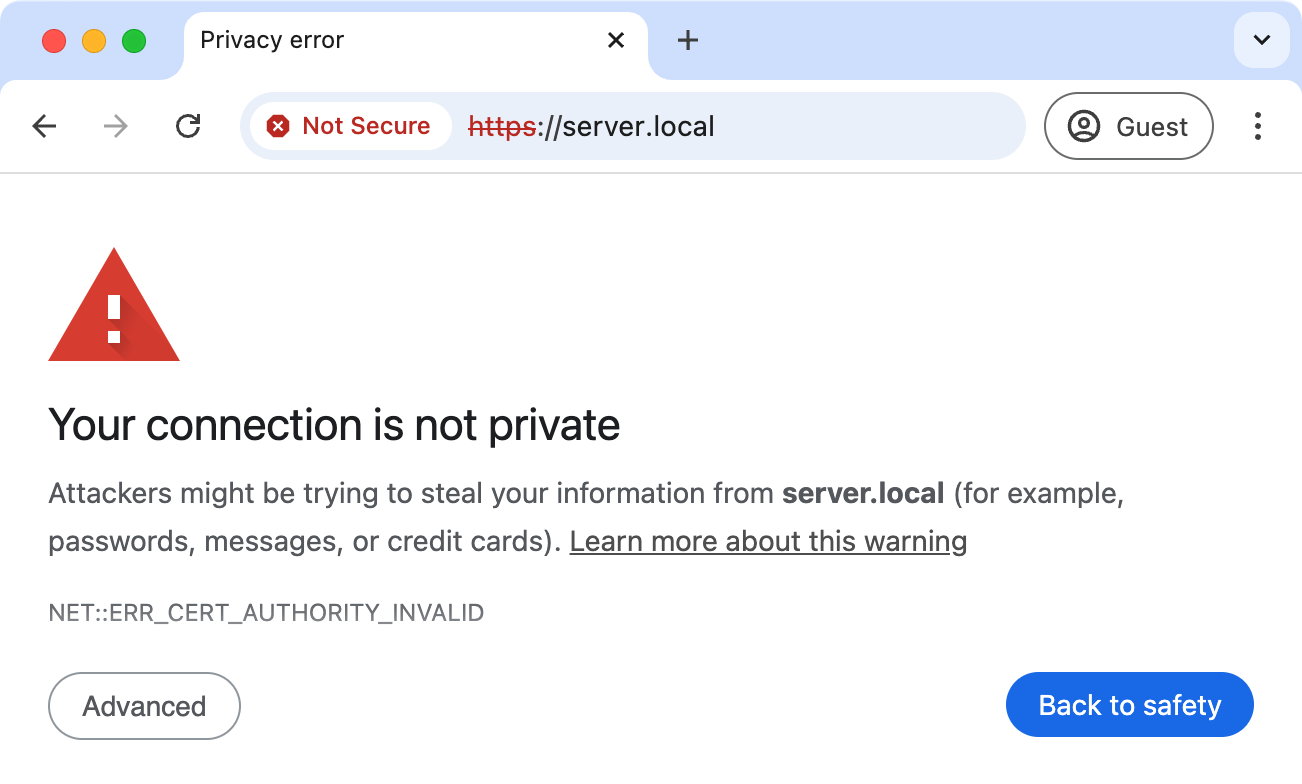
Task: Select the Privacy error tab
Action: [380, 40]
